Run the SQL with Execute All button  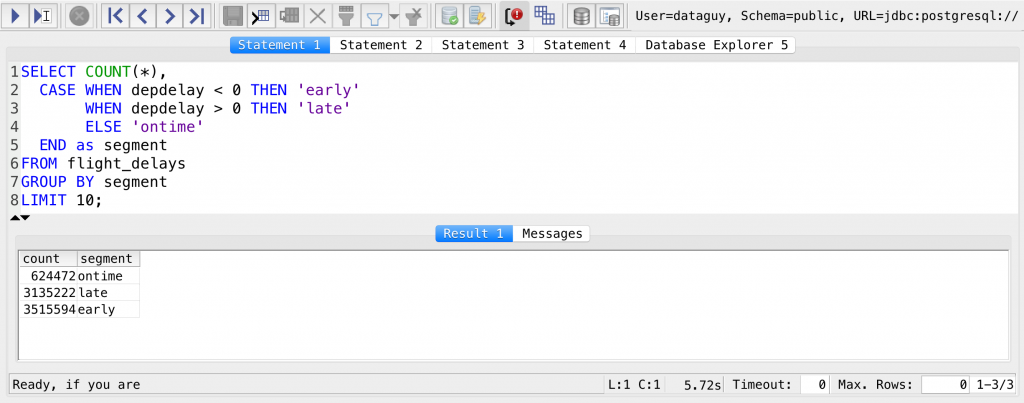pyautogui.click(x=16, y=15)
